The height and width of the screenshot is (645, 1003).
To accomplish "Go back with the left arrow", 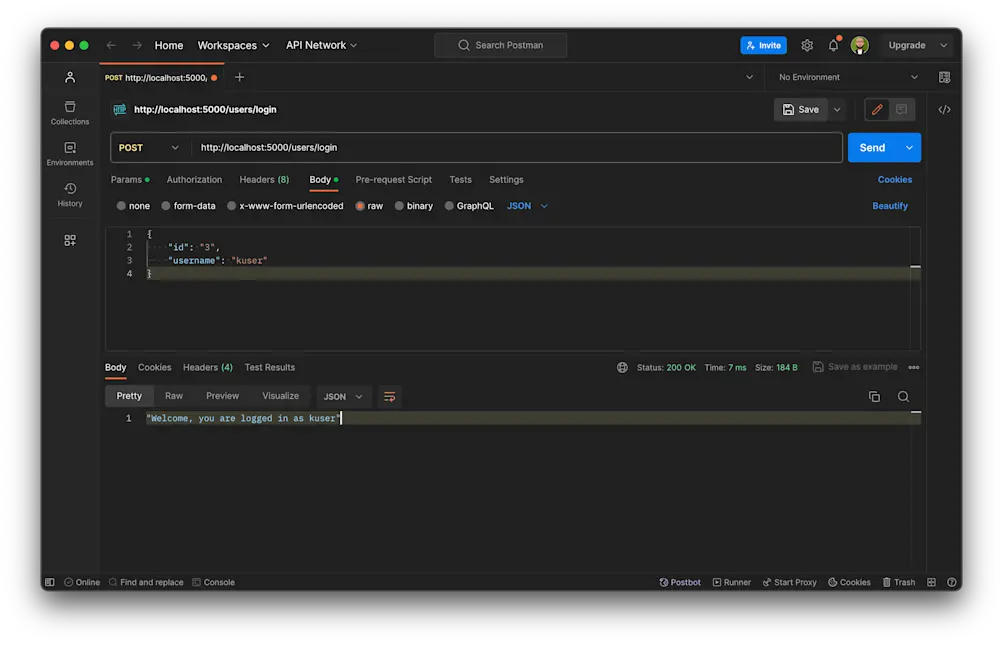I will pos(111,45).
